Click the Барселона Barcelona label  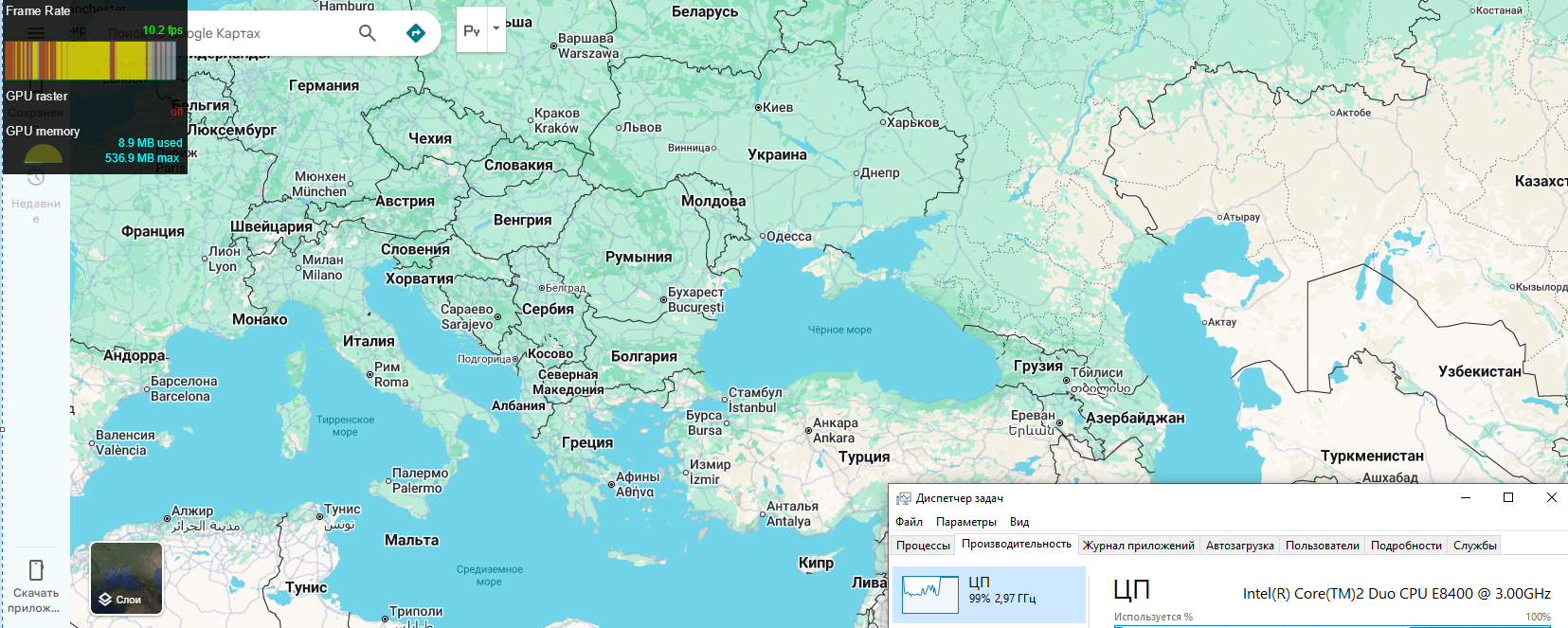click(x=184, y=388)
